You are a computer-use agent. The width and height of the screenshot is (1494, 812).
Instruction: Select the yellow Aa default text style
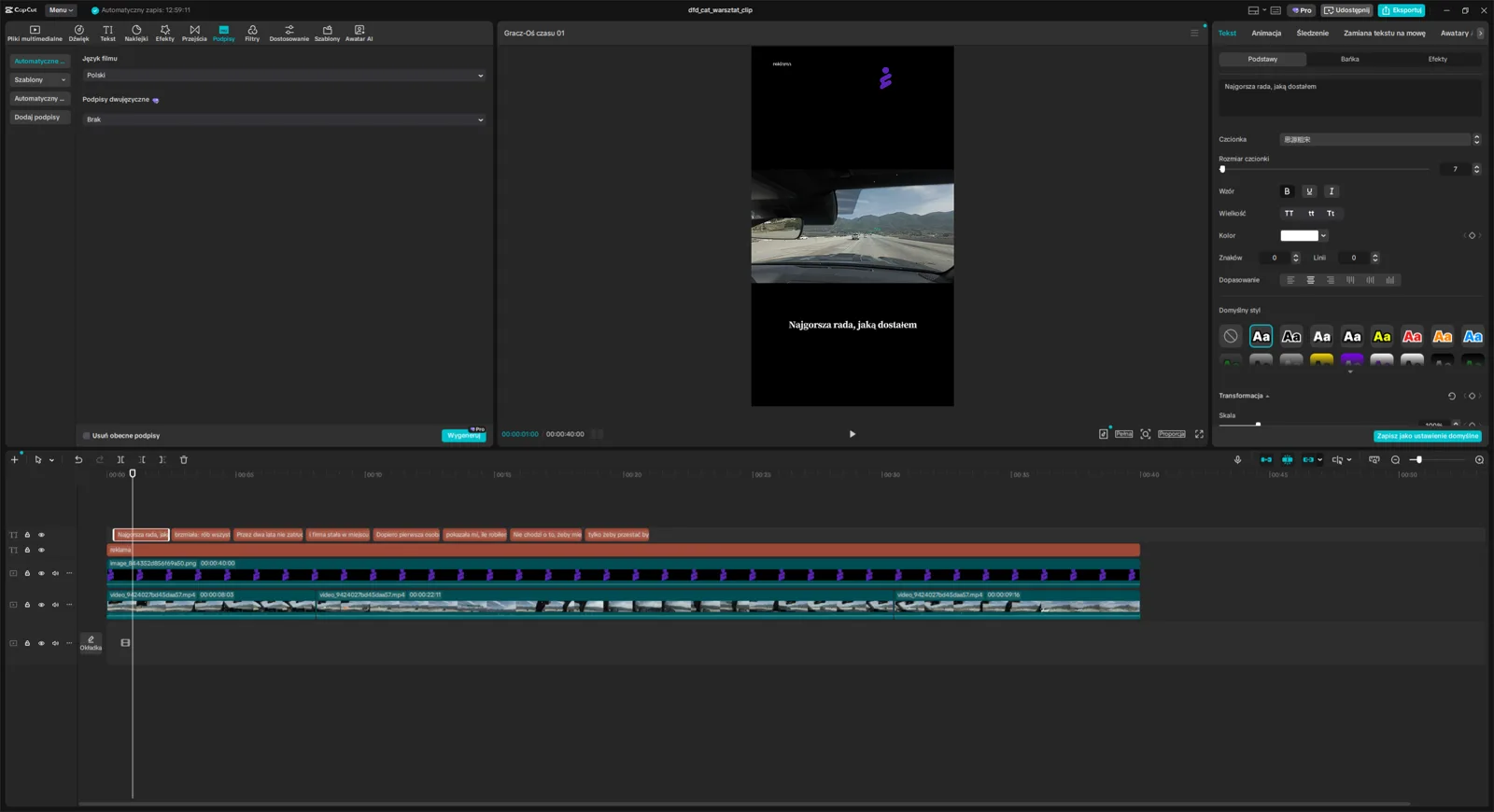coord(1382,336)
